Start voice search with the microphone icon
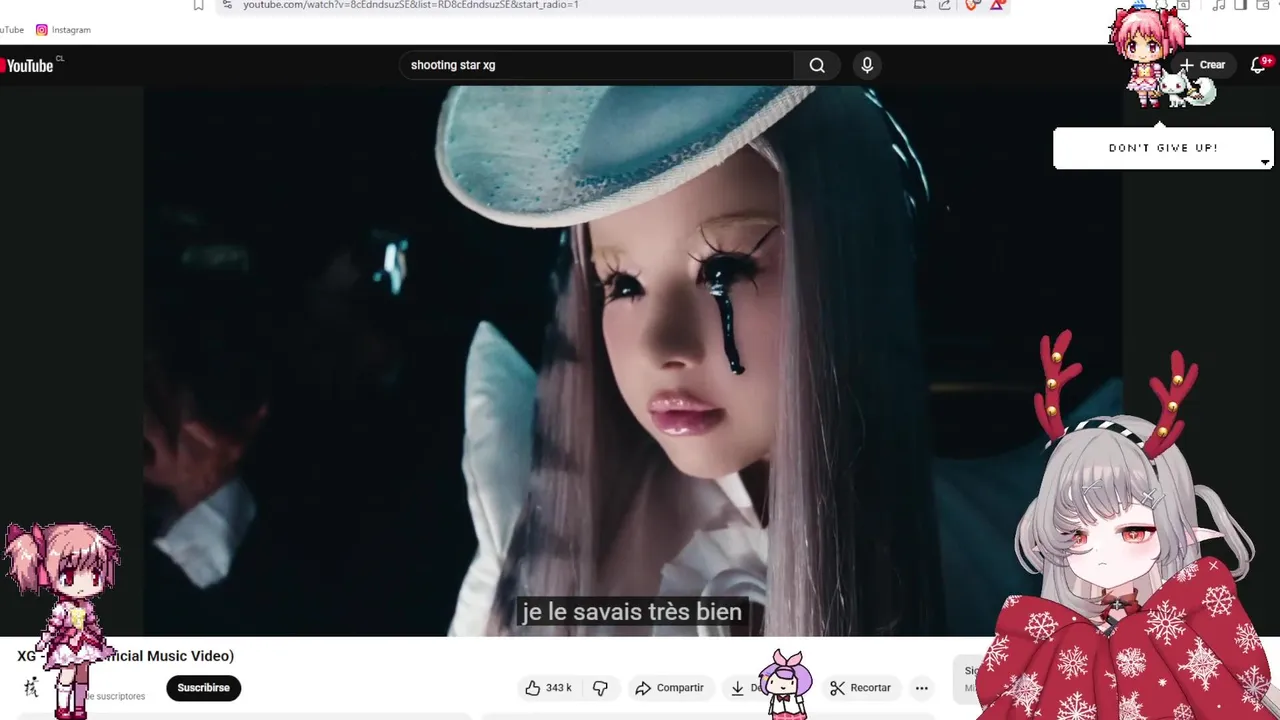The image size is (1280, 720). tap(867, 65)
